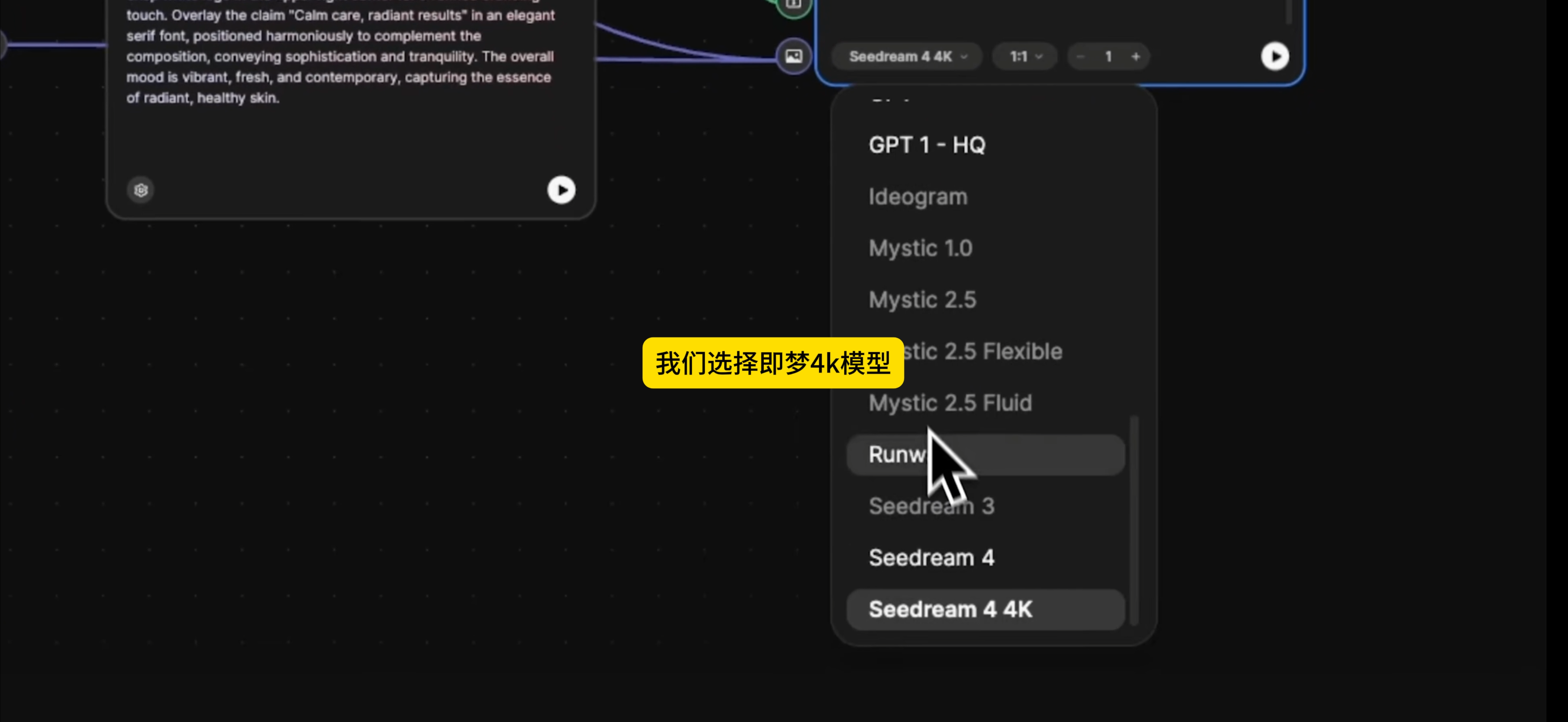Viewport: 1568px width, 722px height.
Task: Select Seedream 4 4K model in list
Action: point(985,610)
